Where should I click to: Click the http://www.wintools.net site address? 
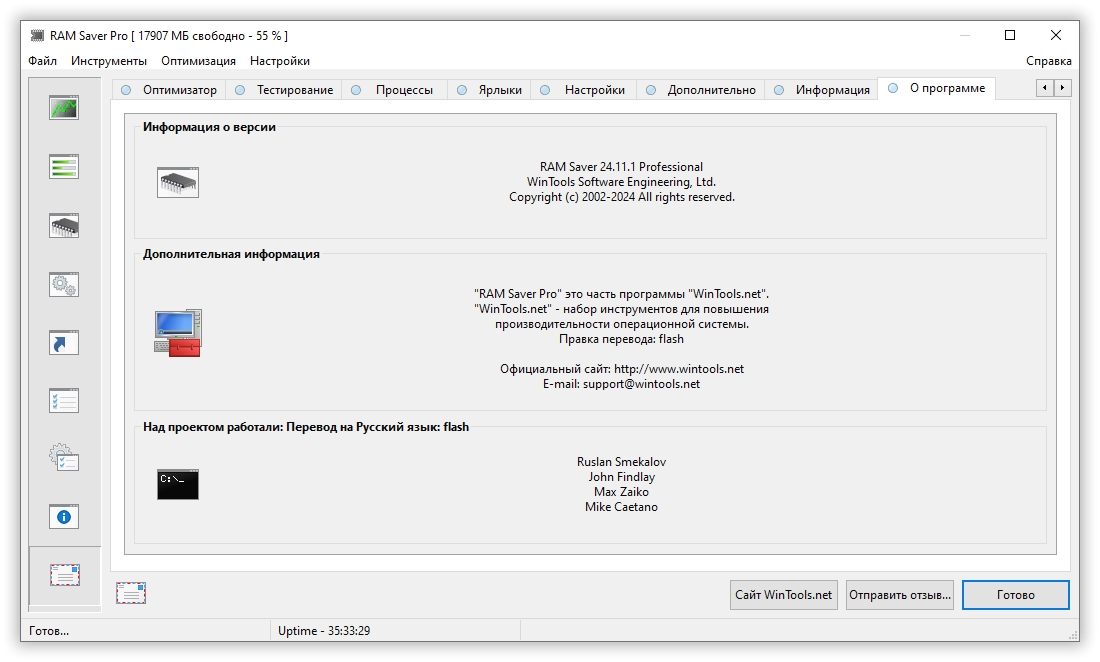679,369
